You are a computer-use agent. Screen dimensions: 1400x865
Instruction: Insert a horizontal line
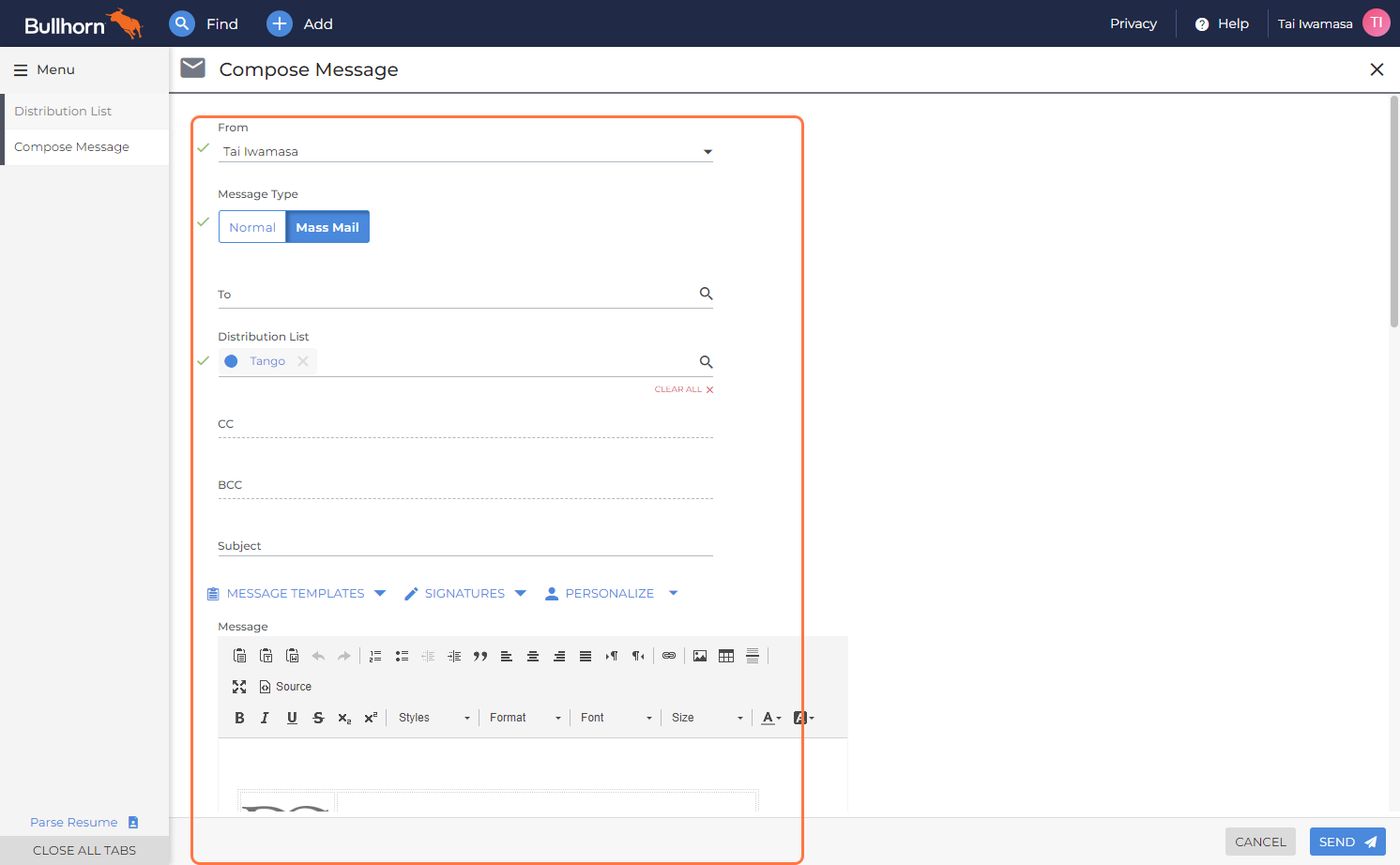tap(753, 656)
